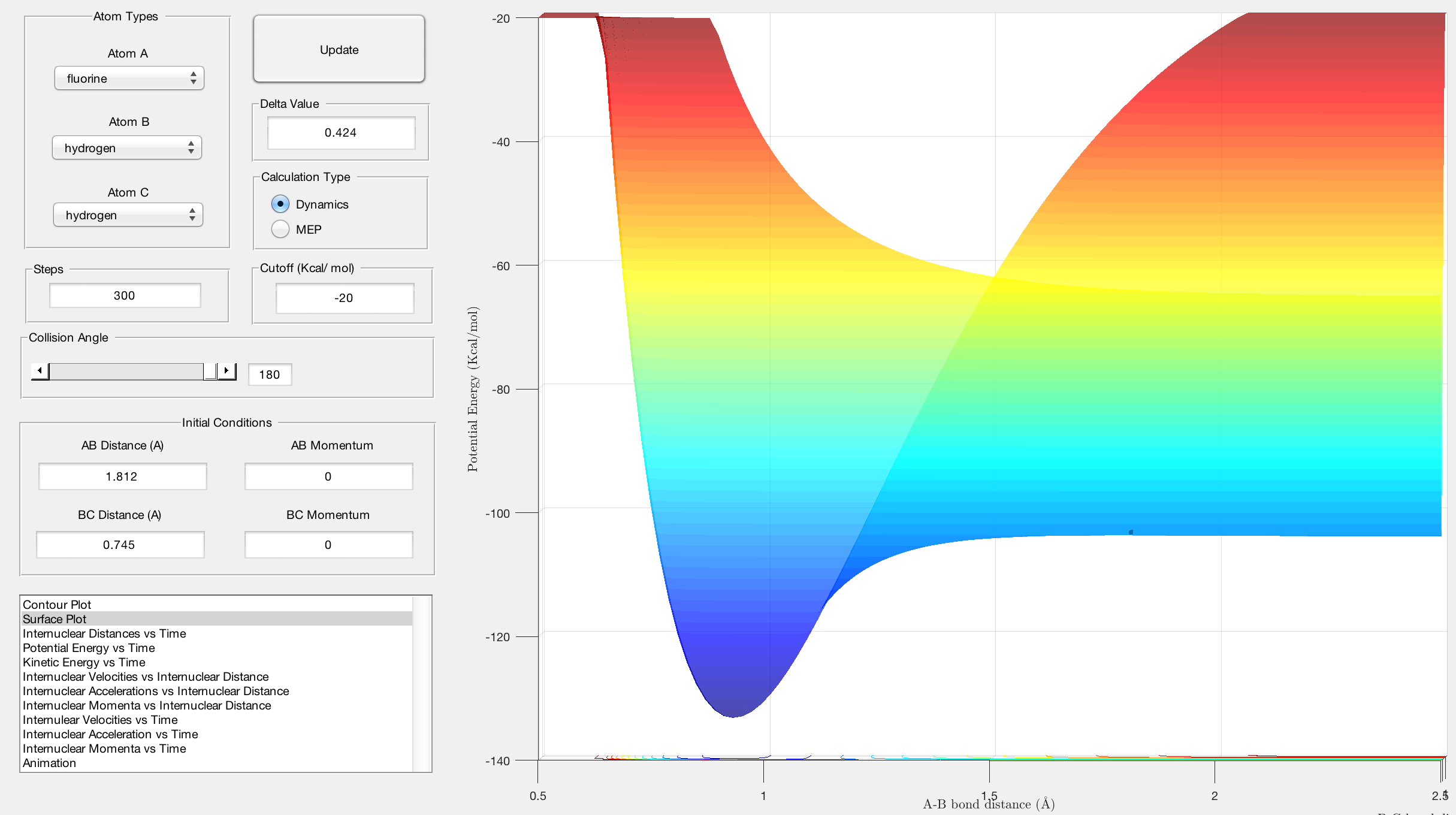This screenshot has width=1456, height=815.
Task: Click the Delta Value input field
Action: (x=341, y=132)
